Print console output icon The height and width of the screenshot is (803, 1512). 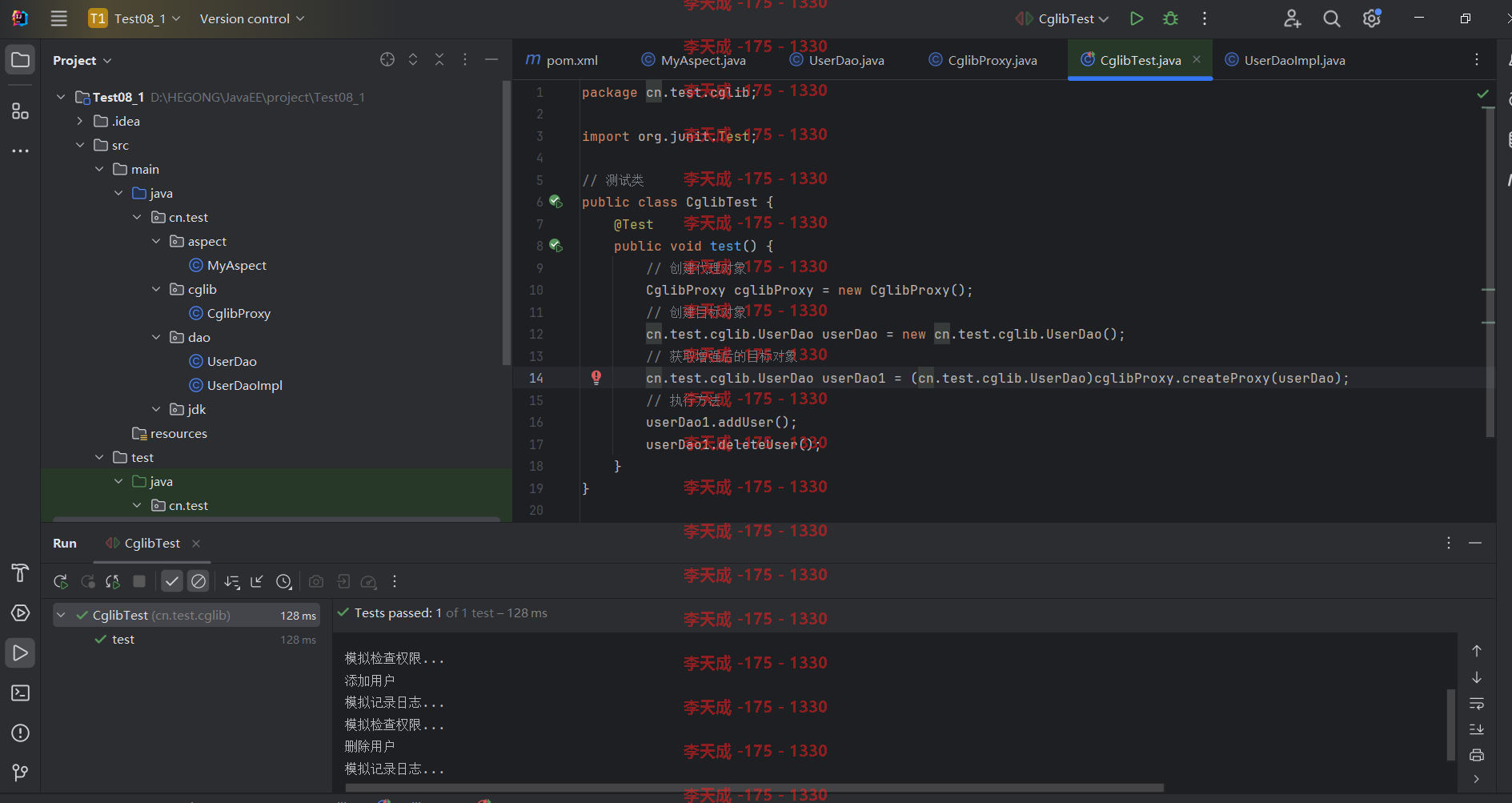(x=1477, y=755)
